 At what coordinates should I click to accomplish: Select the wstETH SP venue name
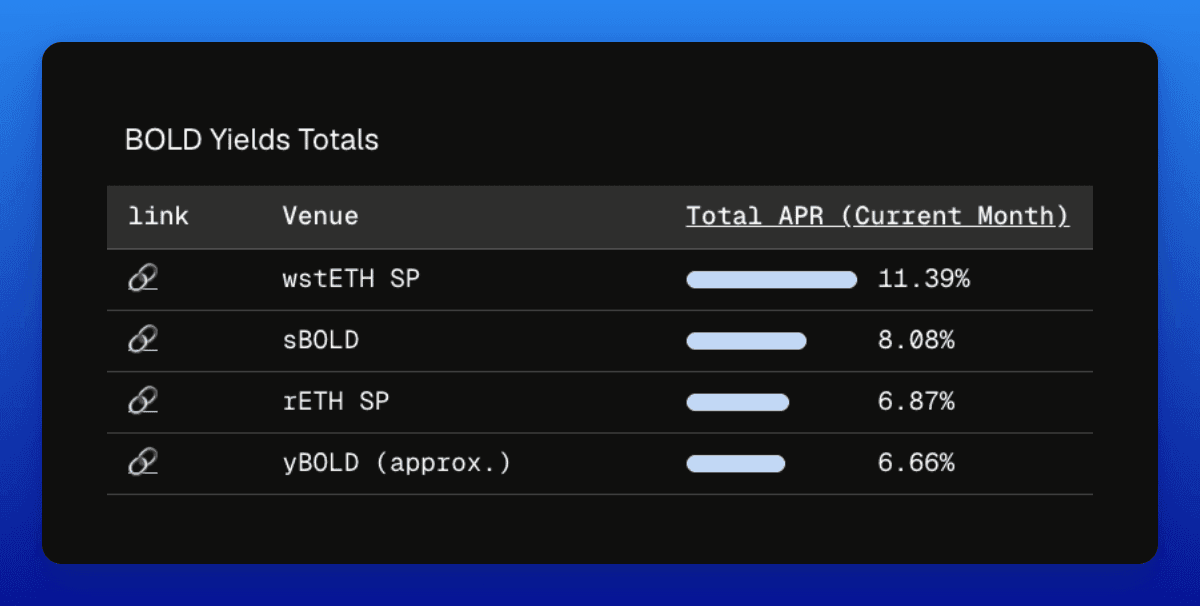point(351,279)
